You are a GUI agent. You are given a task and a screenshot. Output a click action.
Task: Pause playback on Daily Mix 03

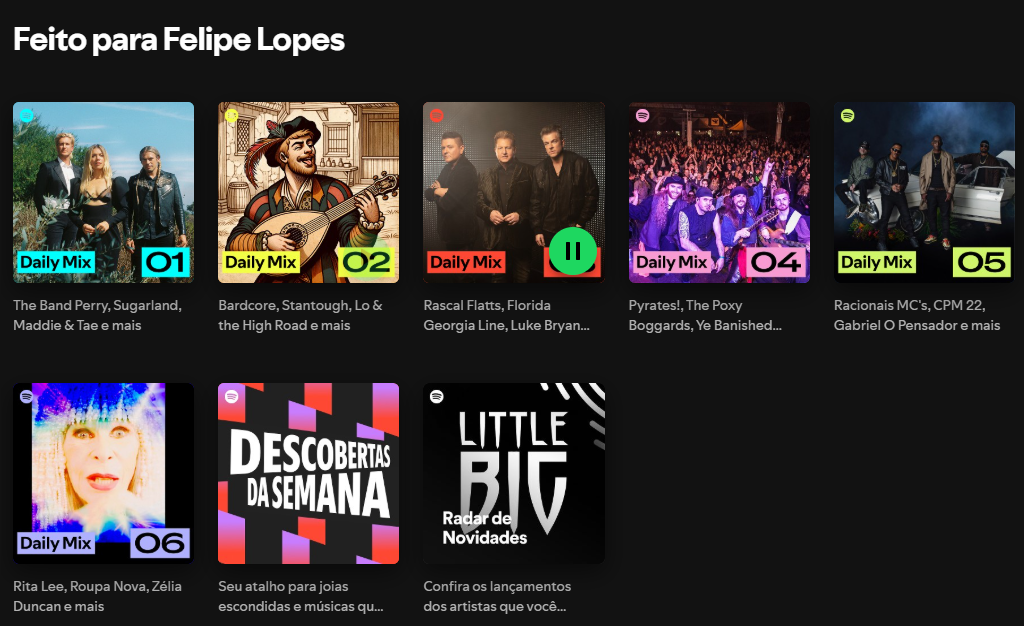point(573,251)
